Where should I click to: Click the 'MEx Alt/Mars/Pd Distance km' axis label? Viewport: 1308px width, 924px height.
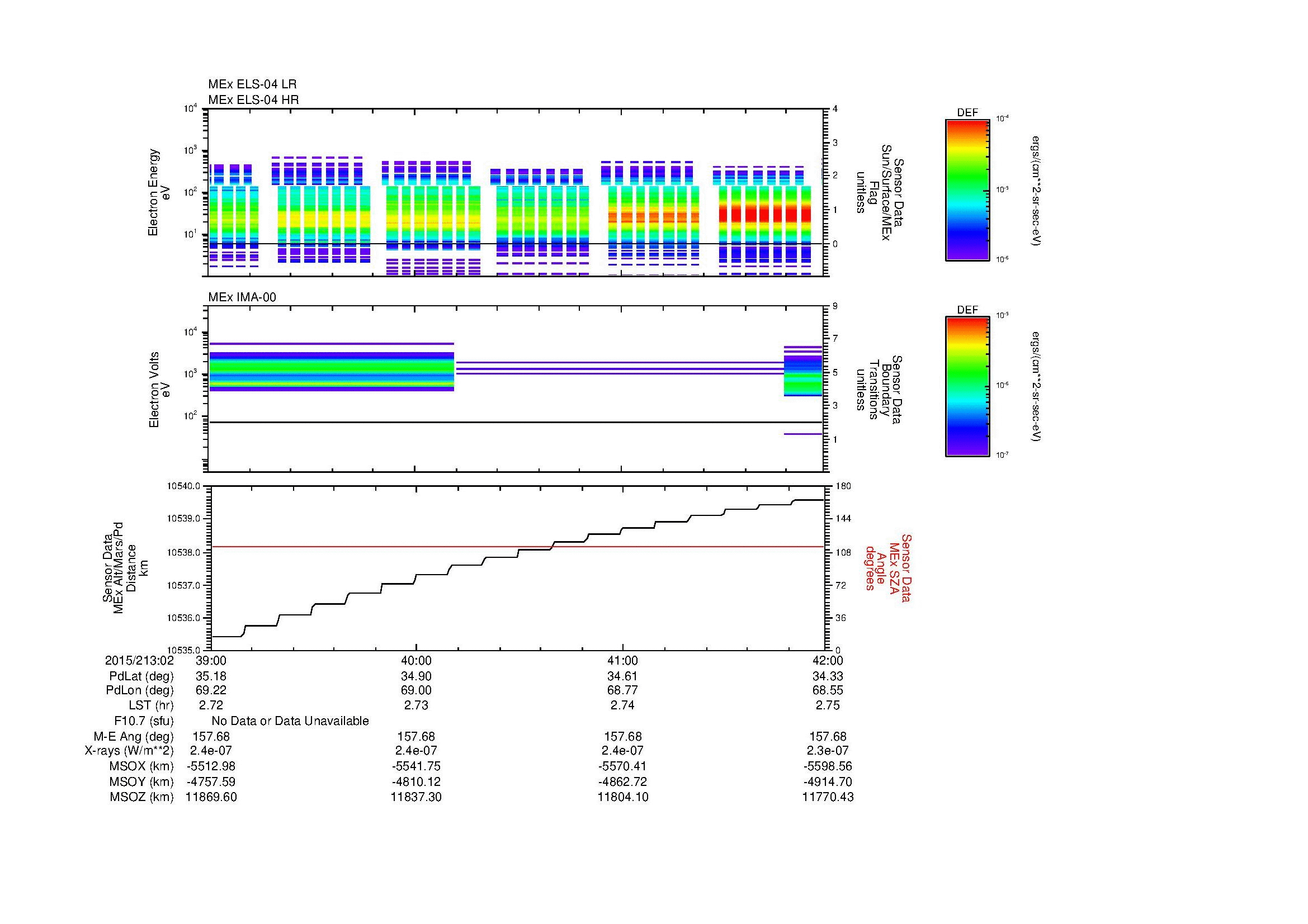[124, 567]
